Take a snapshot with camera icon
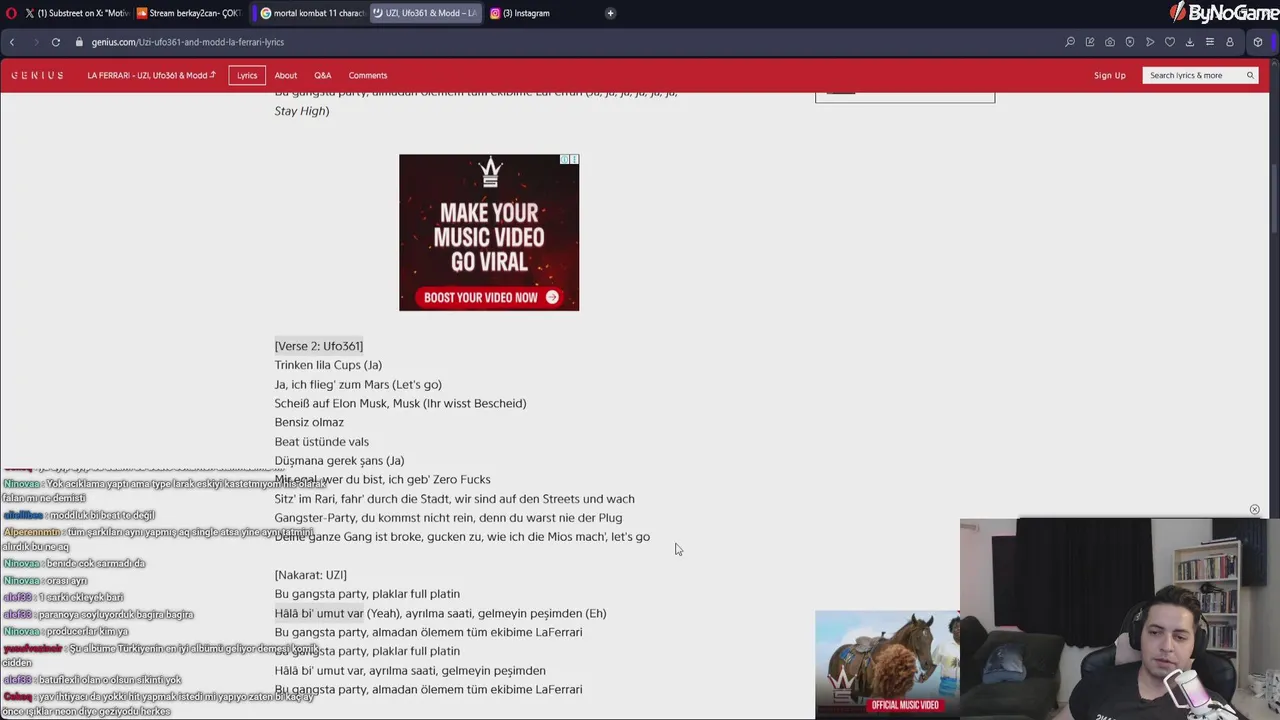This screenshot has height=720, width=1280. click(1110, 42)
